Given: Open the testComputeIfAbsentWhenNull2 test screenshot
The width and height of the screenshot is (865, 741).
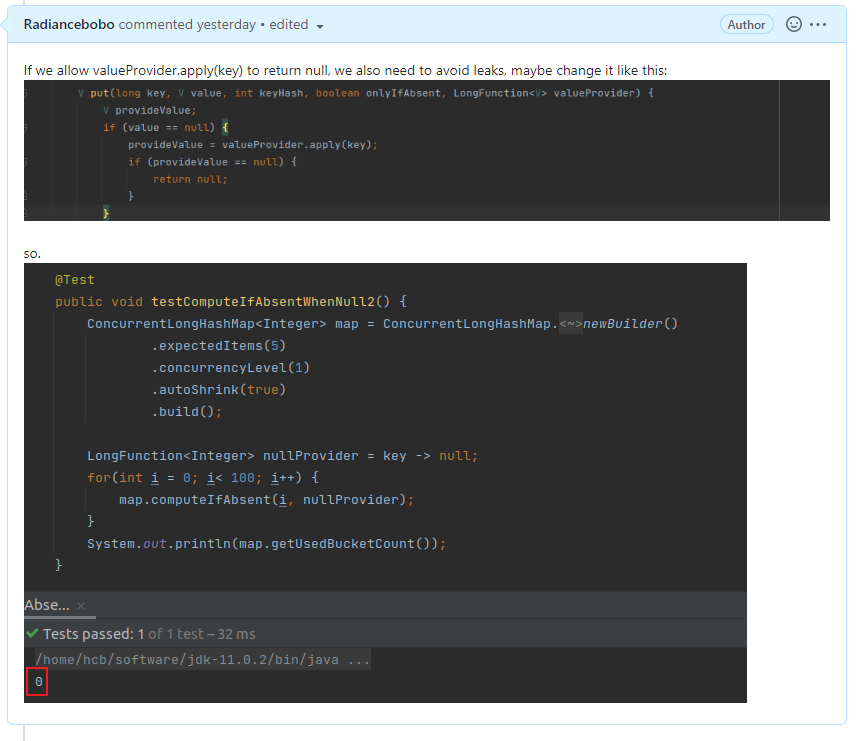Looking at the screenshot, I should 385,483.
